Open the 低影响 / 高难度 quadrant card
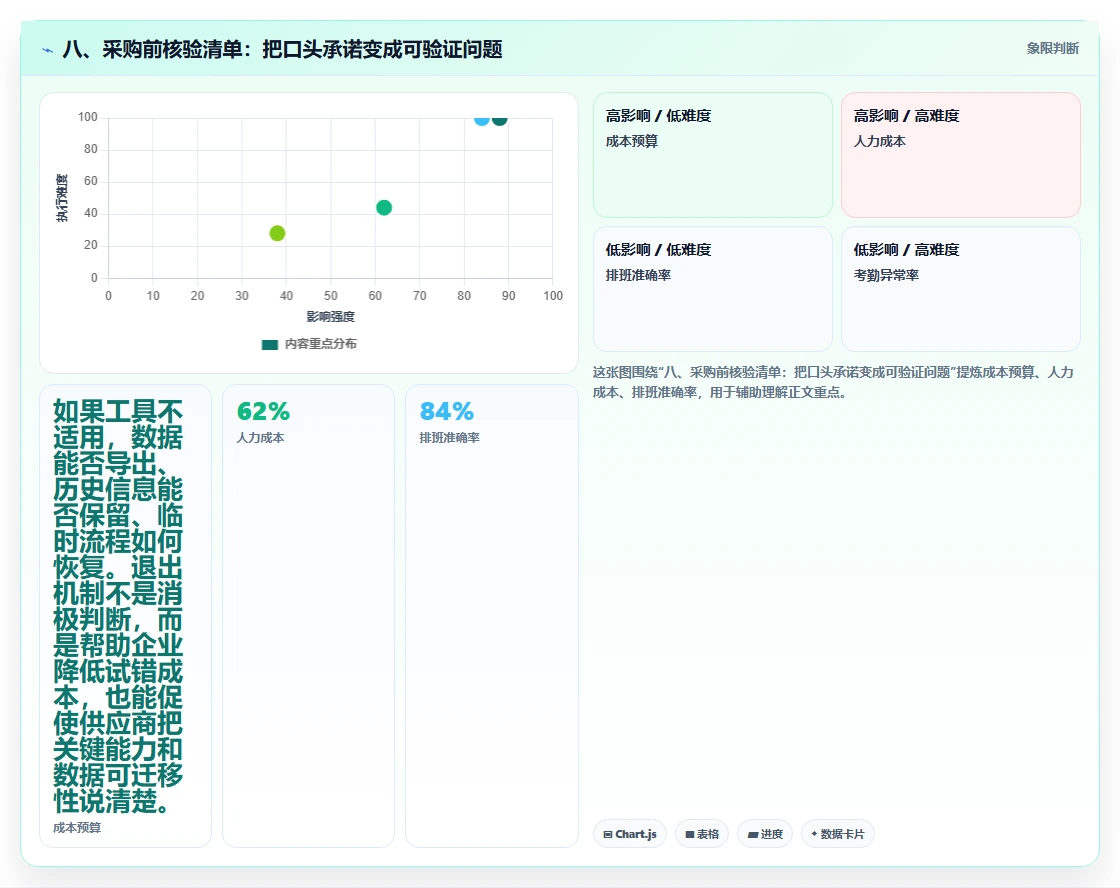 pos(960,289)
